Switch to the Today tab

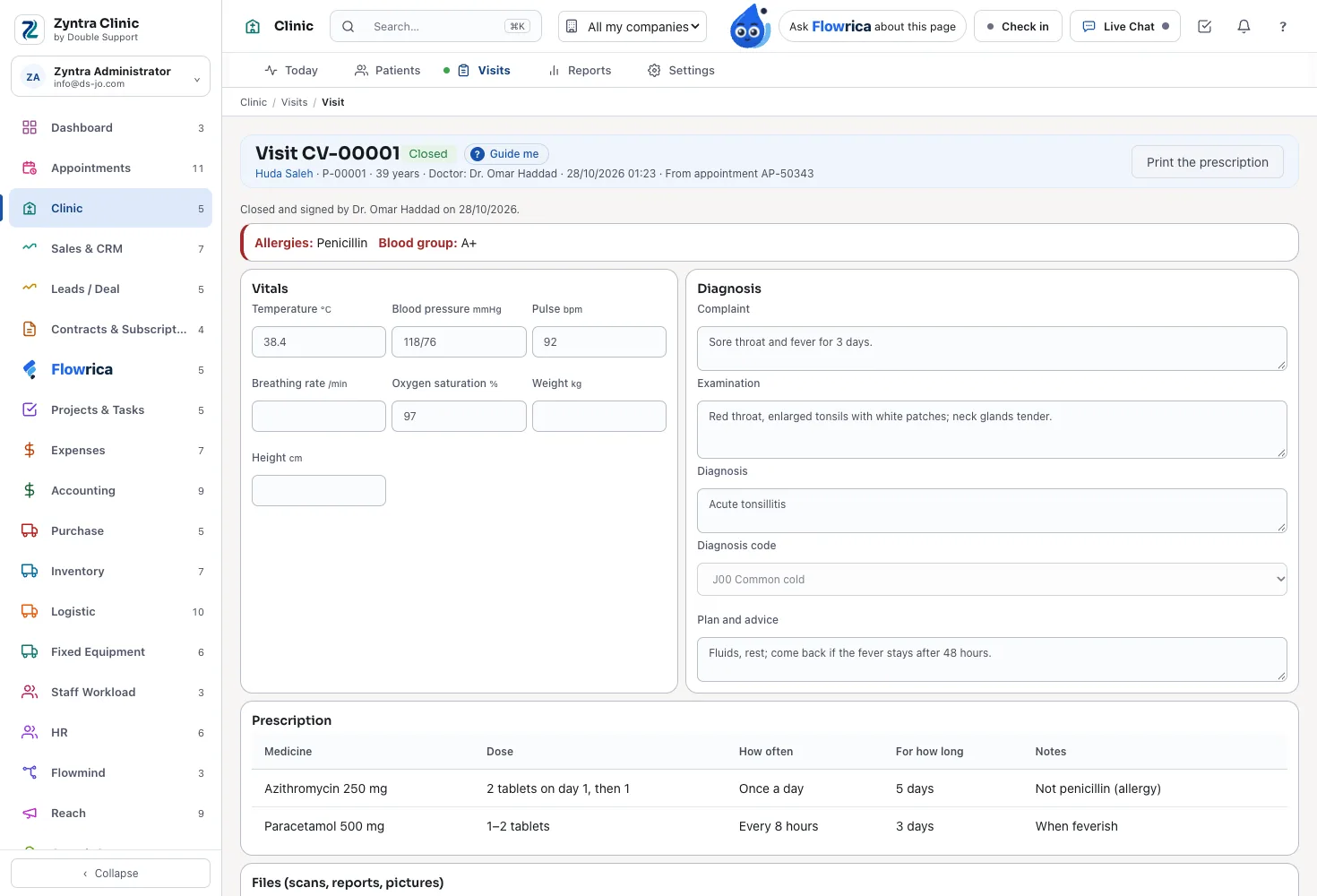(x=291, y=71)
